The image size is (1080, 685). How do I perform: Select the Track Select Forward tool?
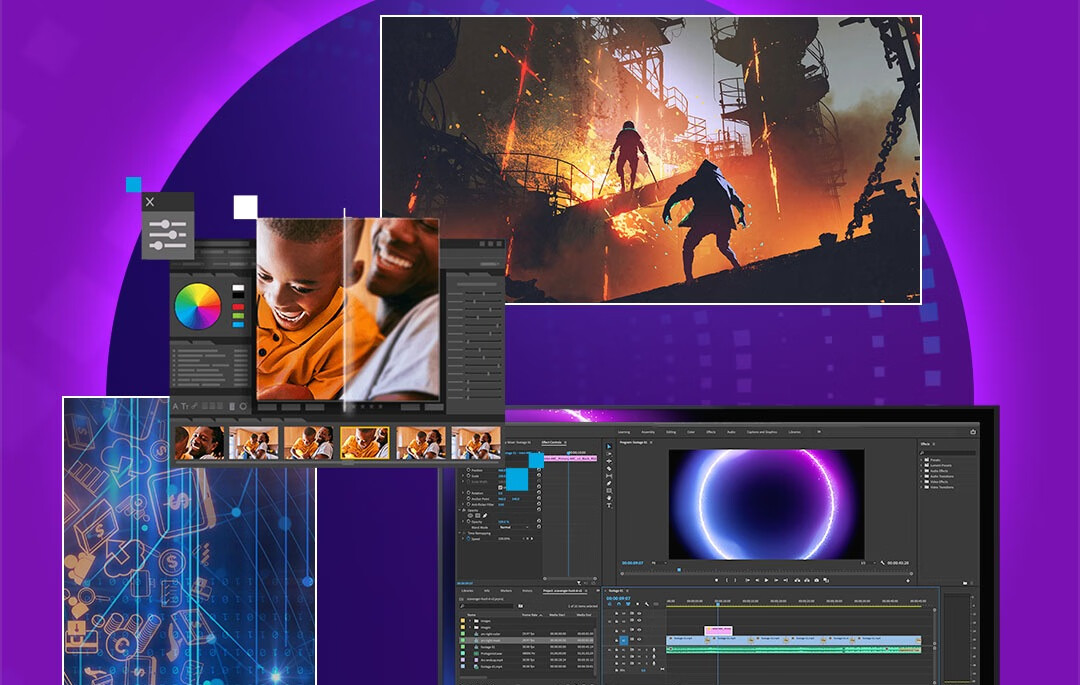pos(609,454)
